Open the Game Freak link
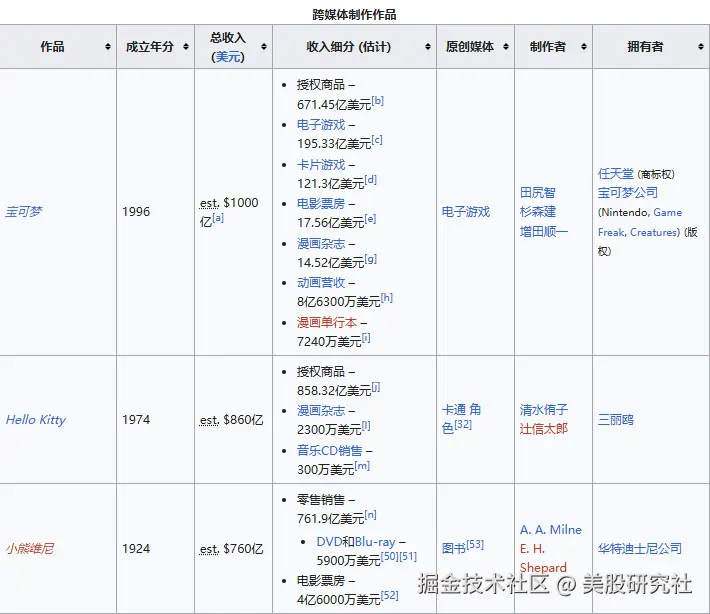The width and height of the screenshot is (710, 614). pos(640,222)
